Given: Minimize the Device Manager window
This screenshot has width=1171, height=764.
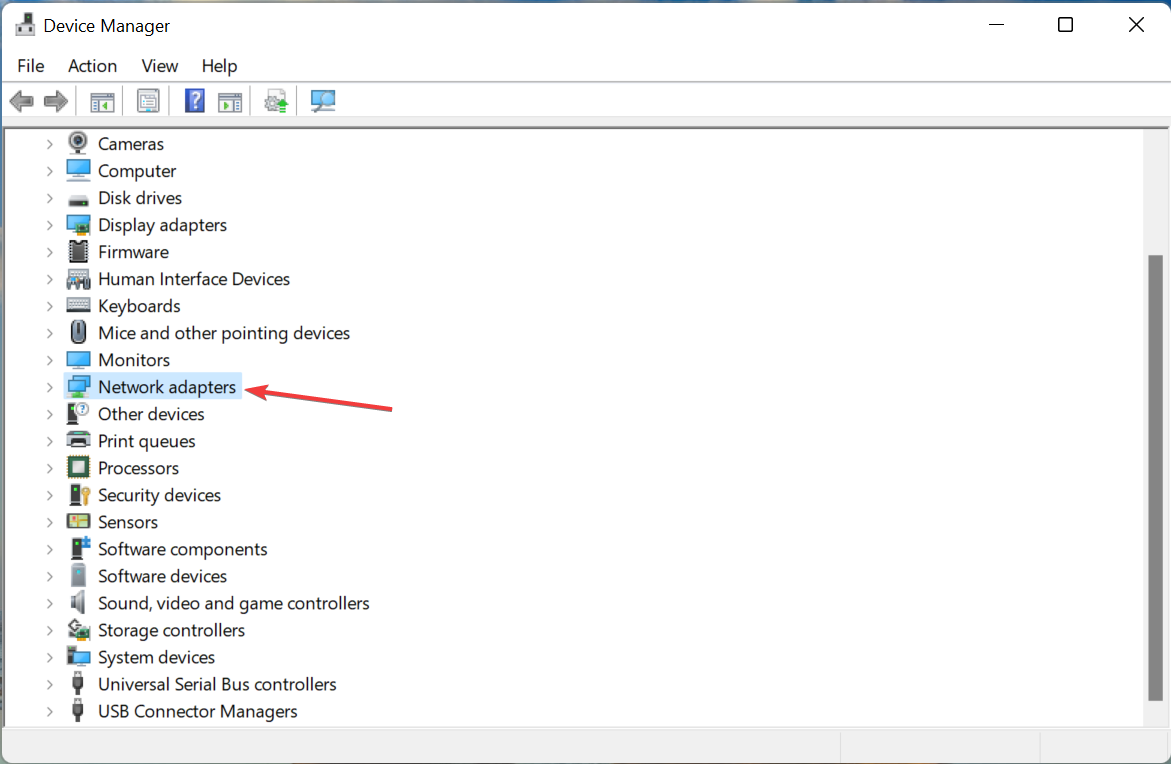Looking at the screenshot, I should (x=996, y=25).
